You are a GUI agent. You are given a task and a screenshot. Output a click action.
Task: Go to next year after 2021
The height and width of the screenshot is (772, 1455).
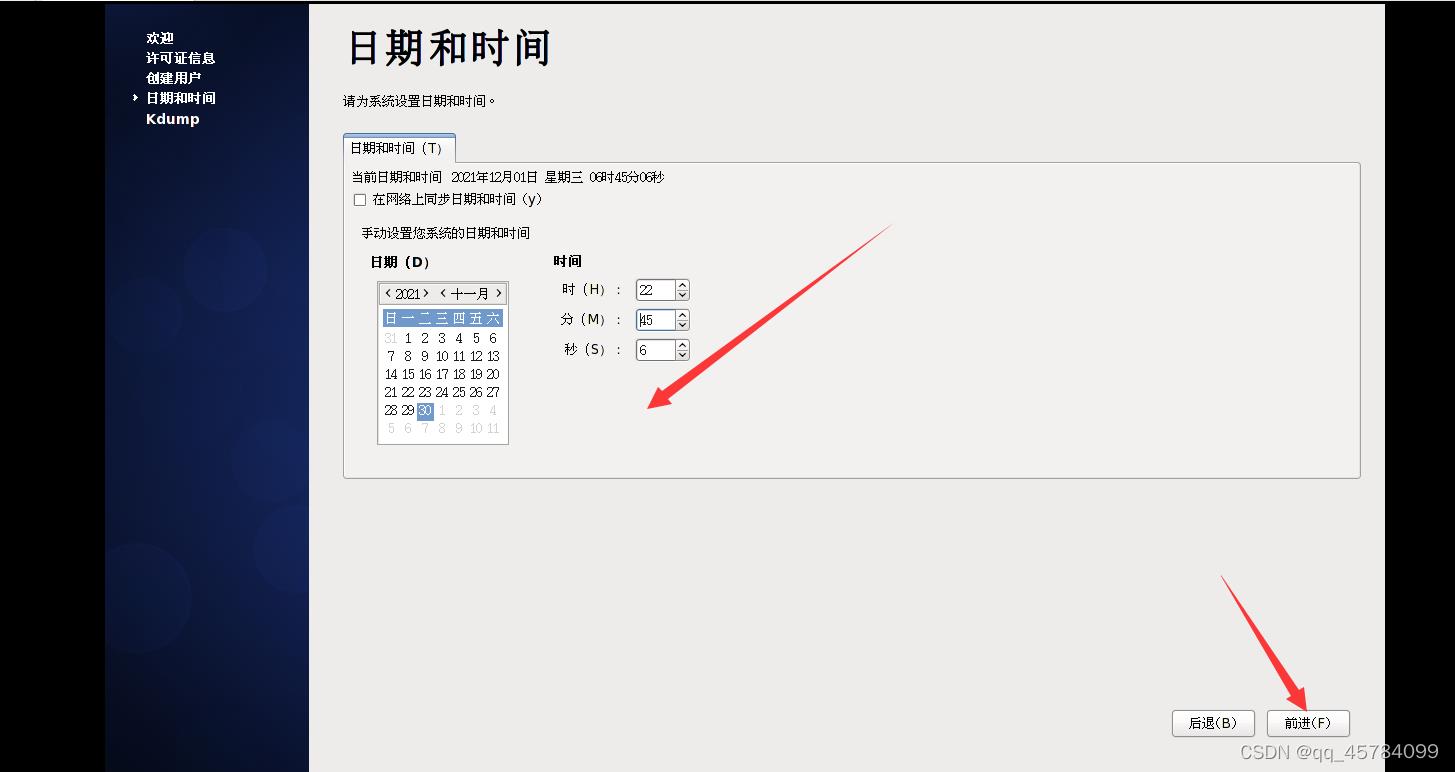(x=426, y=294)
